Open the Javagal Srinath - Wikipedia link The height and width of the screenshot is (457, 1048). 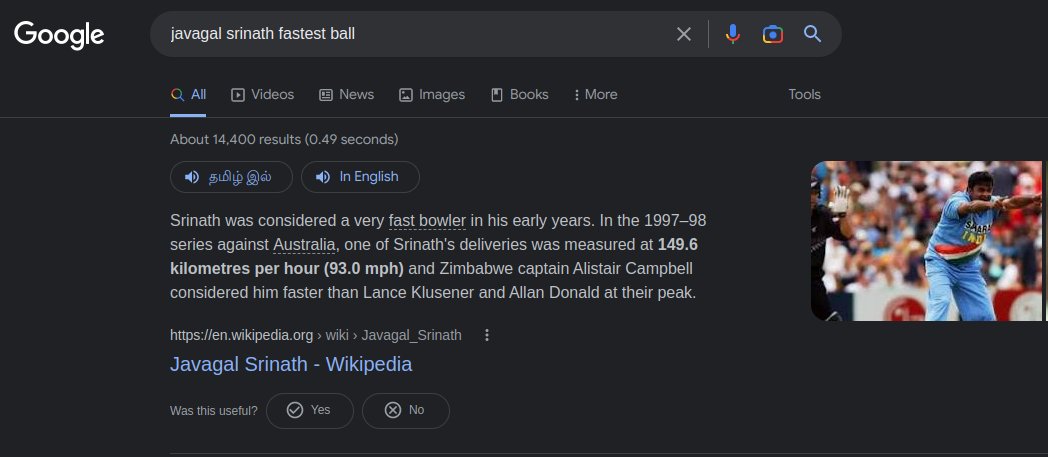[x=291, y=364]
